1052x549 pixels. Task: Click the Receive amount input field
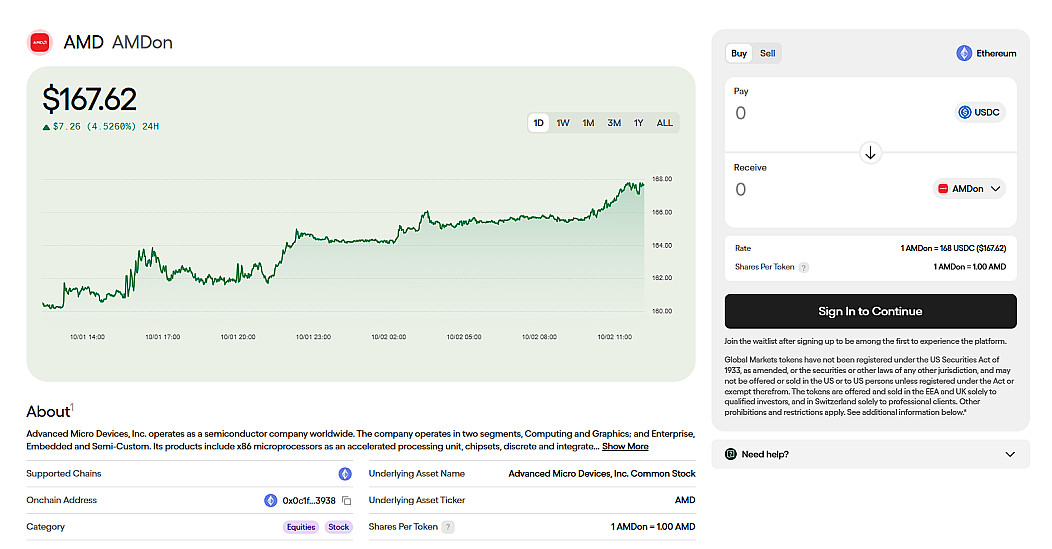click(x=830, y=189)
